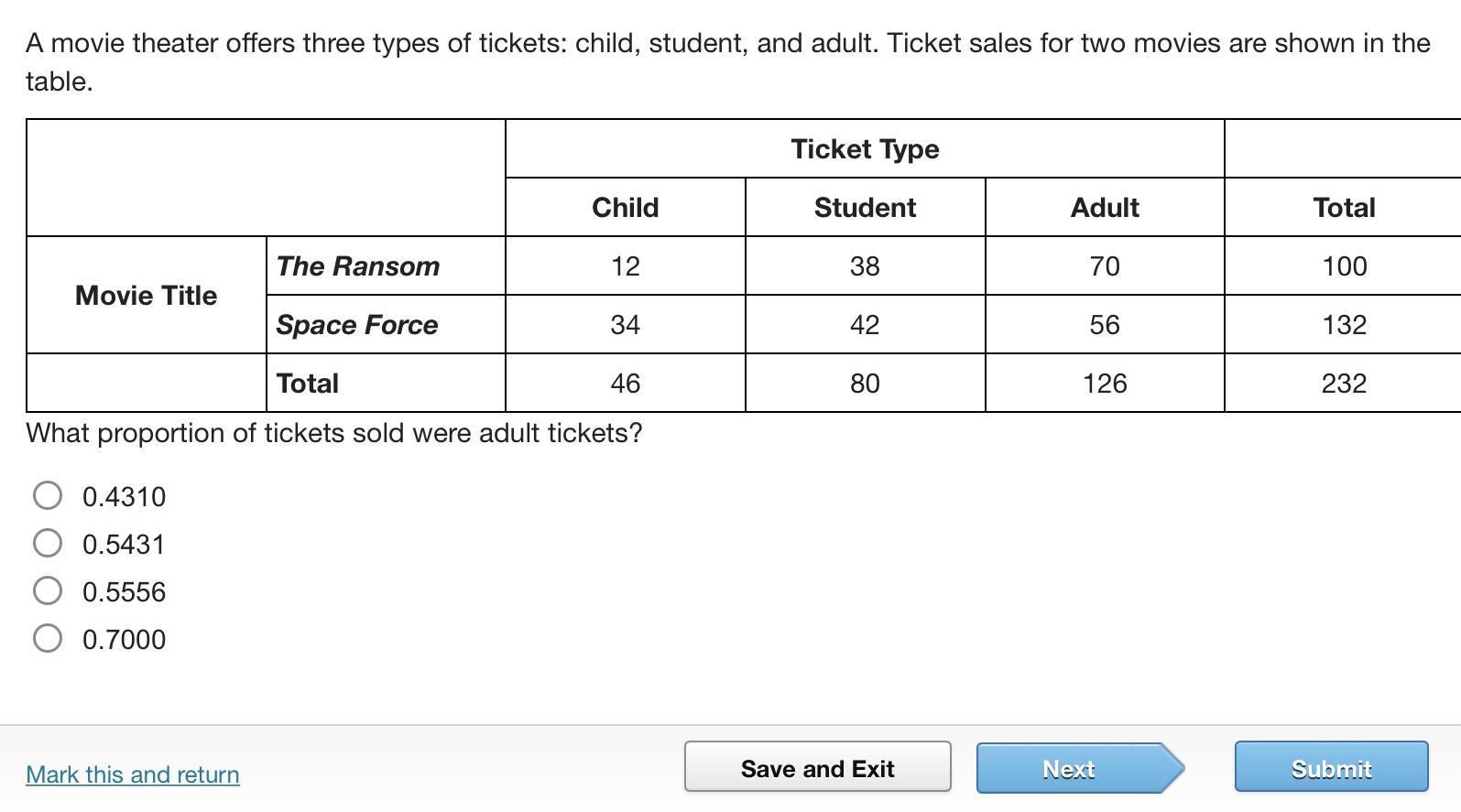The height and width of the screenshot is (812, 1461).
Task: Click the Adult column header
Action: 1105,208
